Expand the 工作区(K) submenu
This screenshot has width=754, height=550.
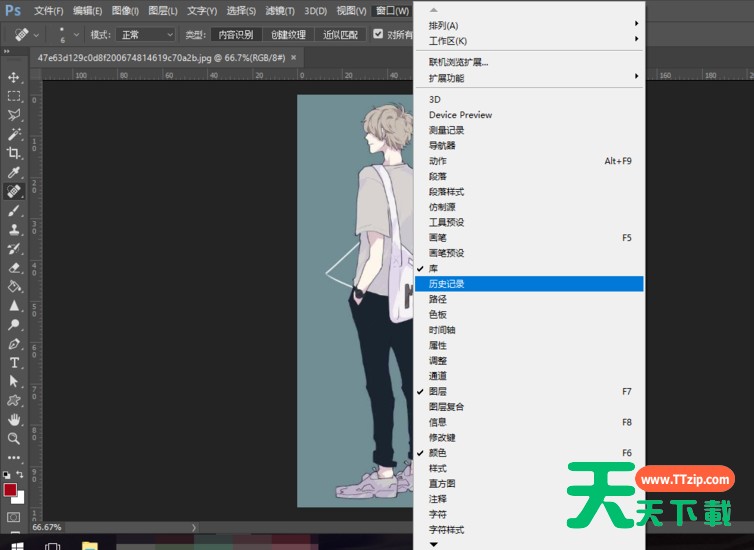point(529,40)
